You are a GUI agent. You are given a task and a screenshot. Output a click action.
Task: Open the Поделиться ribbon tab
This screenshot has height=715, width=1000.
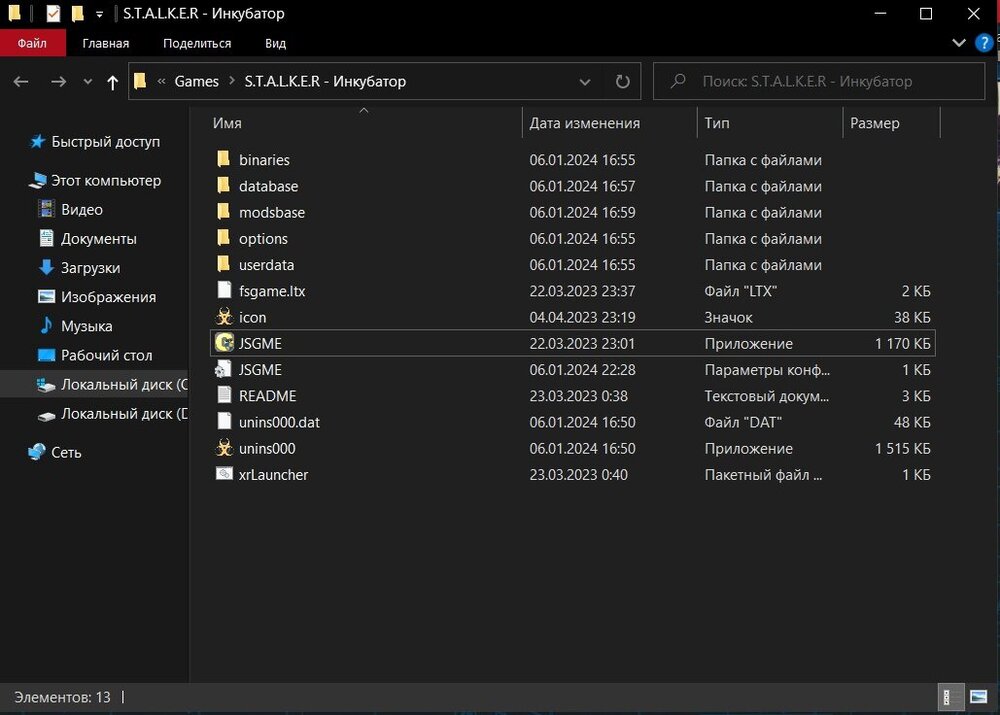pyautogui.click(x=197, y=43)
